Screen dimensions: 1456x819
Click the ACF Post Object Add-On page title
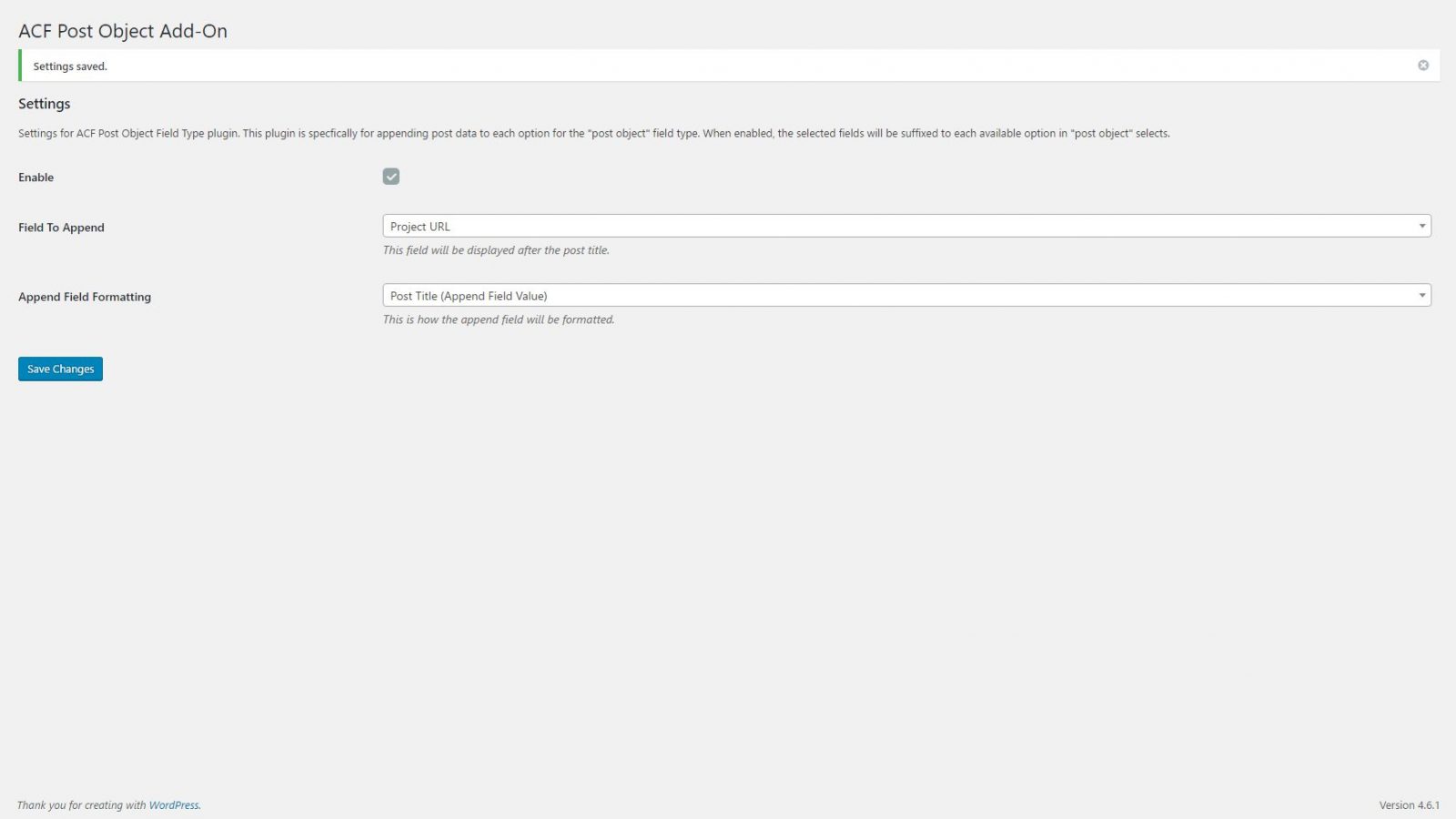pyautogui.click(x=123, y=31)
